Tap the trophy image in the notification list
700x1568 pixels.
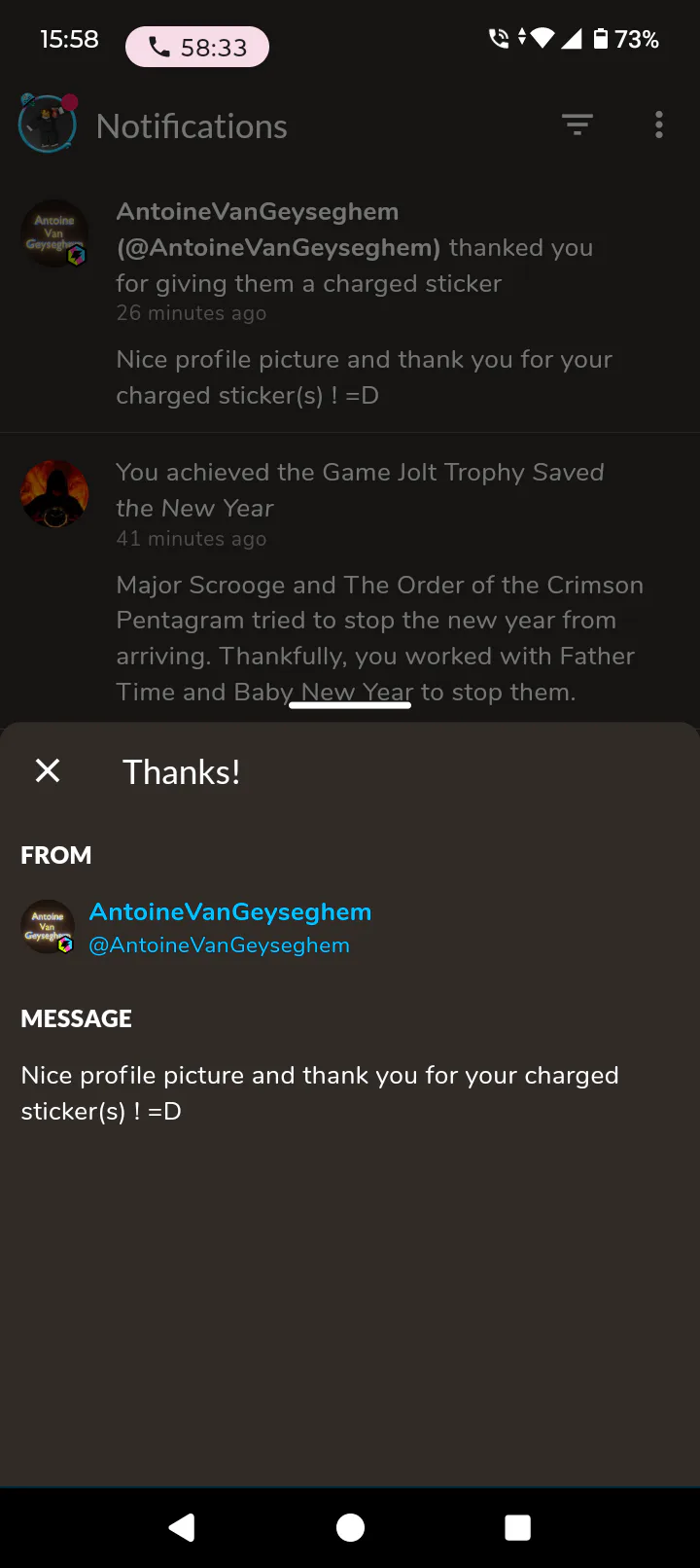(x=54, y=494)
